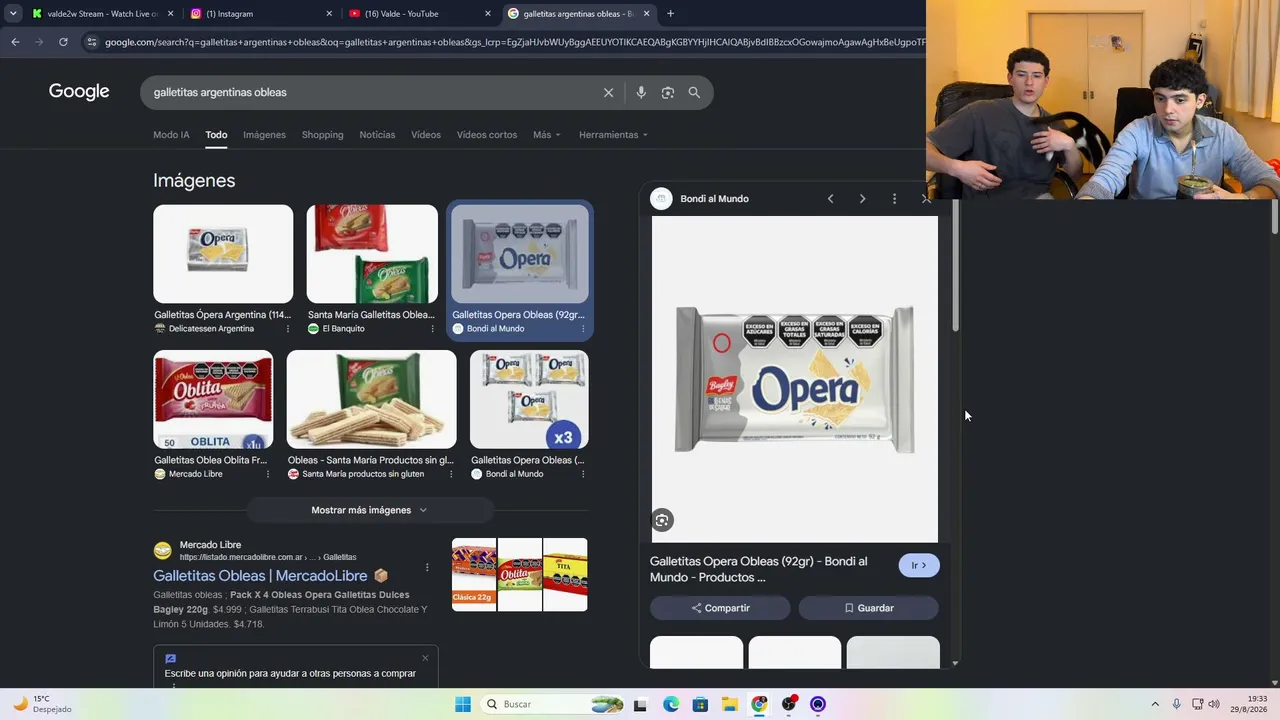1280x720 pixels.
Task: Open options for El Banquito image result
Action: point(432,329)
